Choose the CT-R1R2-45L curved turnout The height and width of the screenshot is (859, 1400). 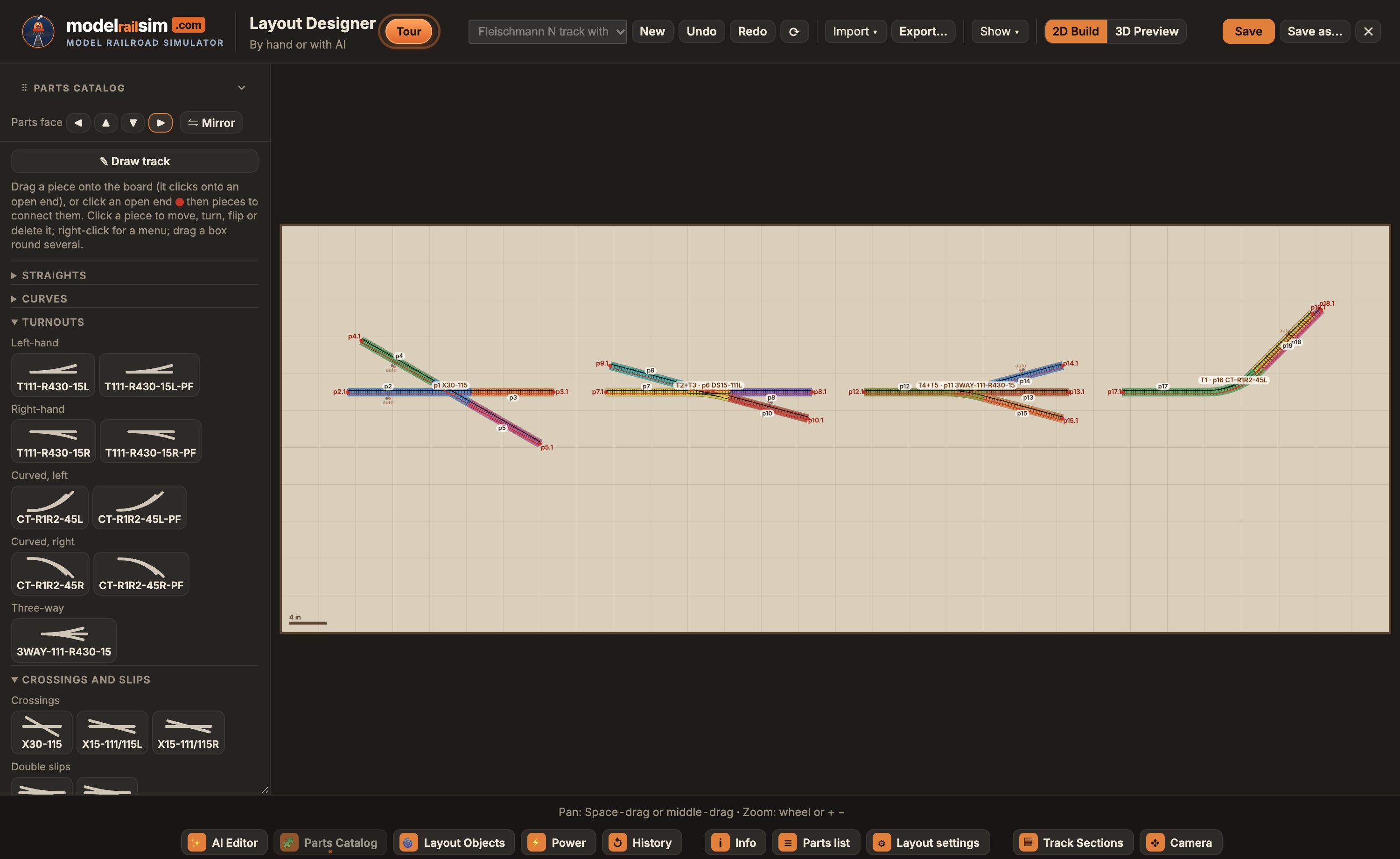coord(49,507)
